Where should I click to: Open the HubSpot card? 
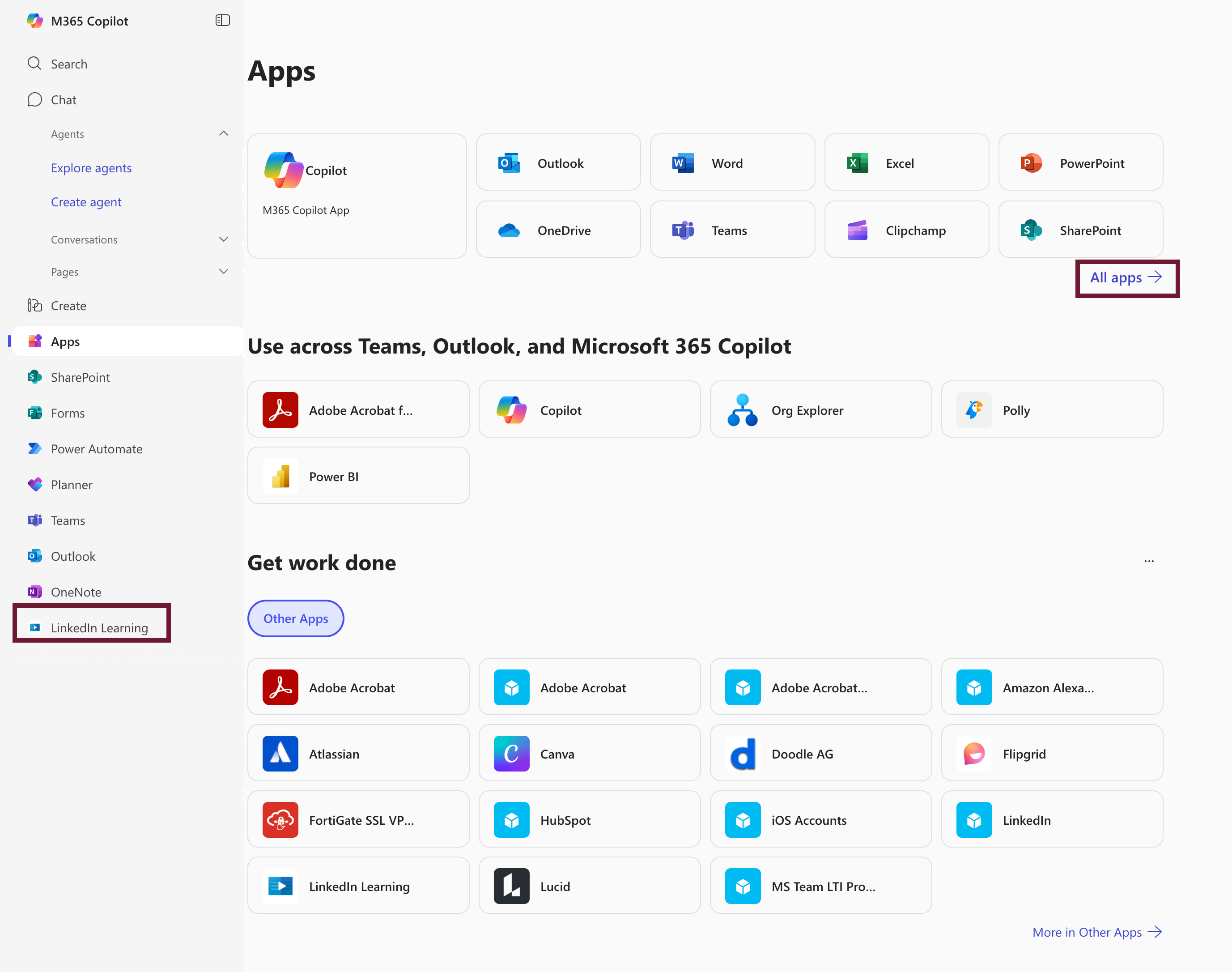pos(590,819)
